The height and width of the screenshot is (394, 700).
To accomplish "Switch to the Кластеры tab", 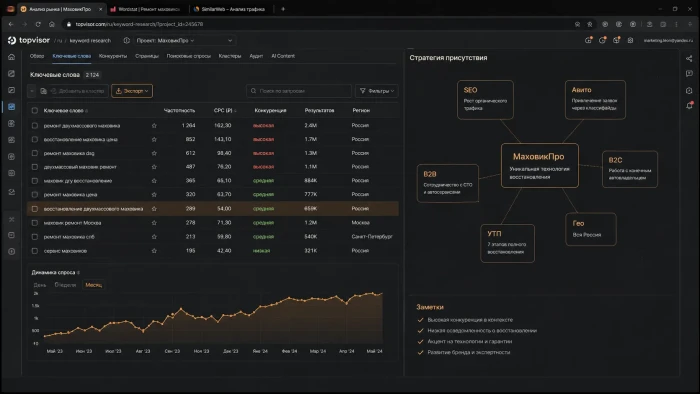I will [230, 56].
